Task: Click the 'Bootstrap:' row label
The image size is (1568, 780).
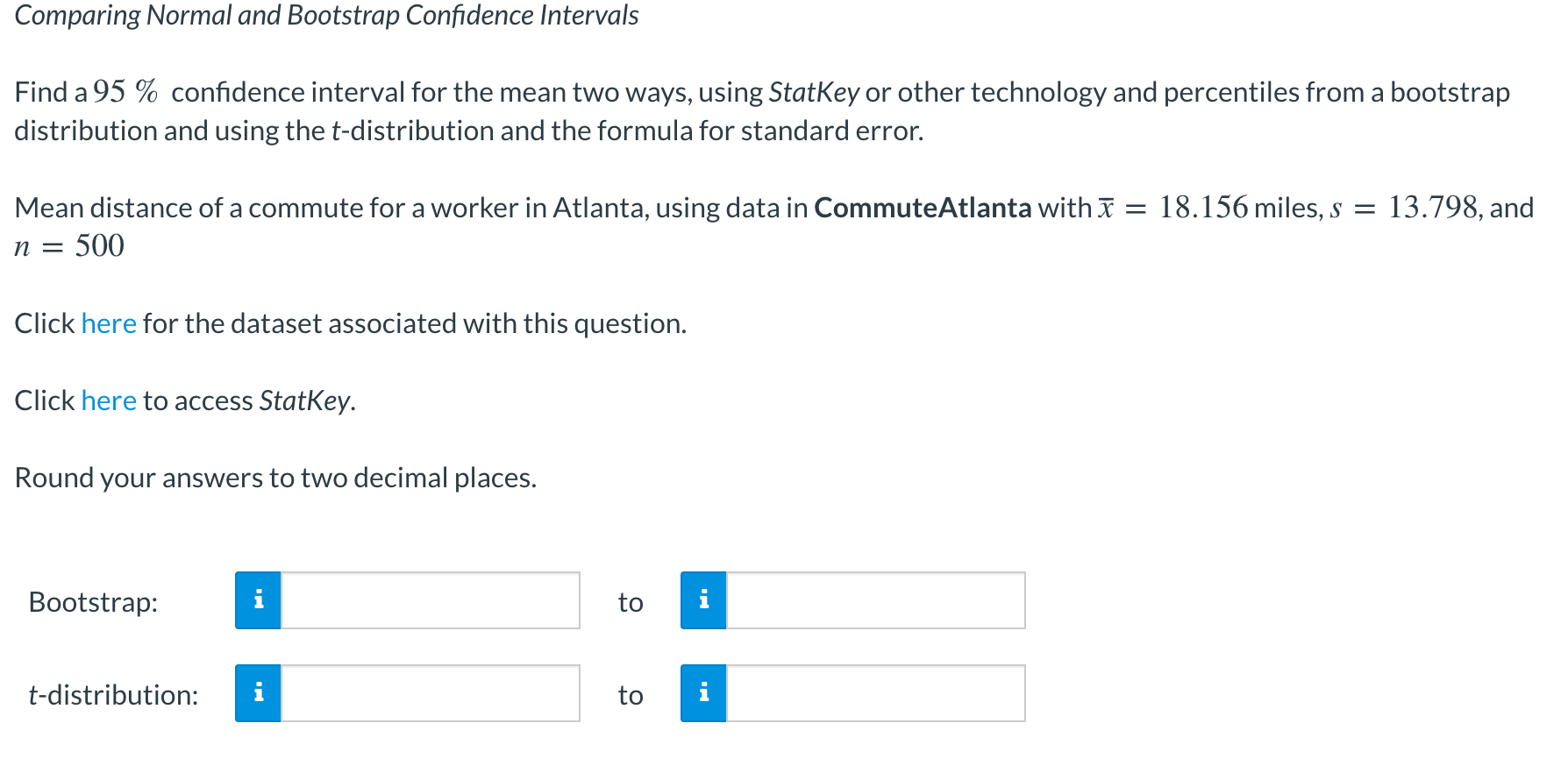Action: (x=93, y=602)
